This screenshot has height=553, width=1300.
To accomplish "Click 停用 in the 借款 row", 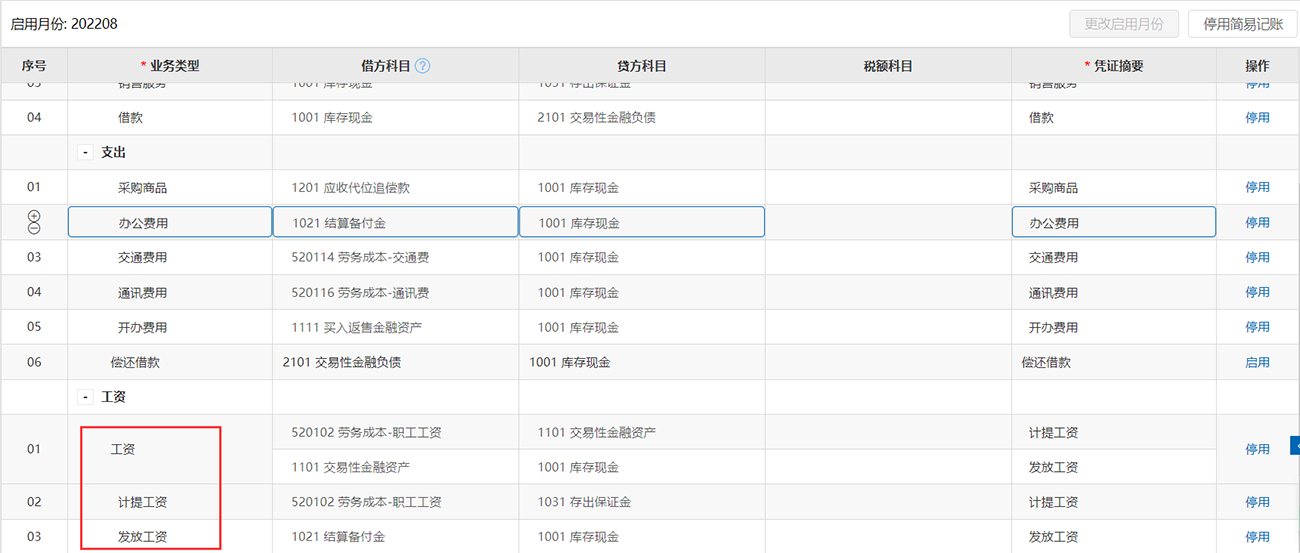I will pyautogui.click(x=1257, y=117).
